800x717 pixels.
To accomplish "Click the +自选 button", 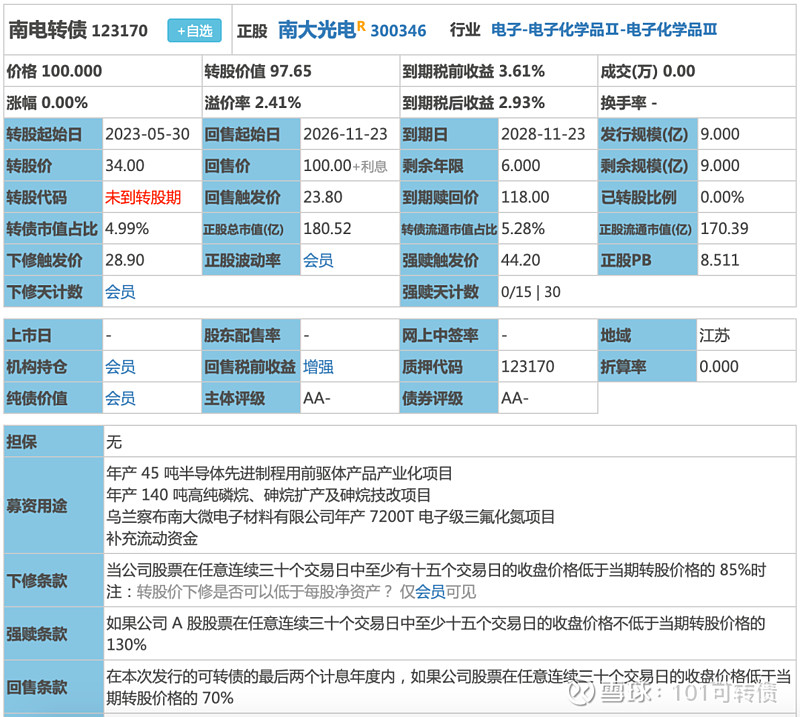I will coord(194,31).
